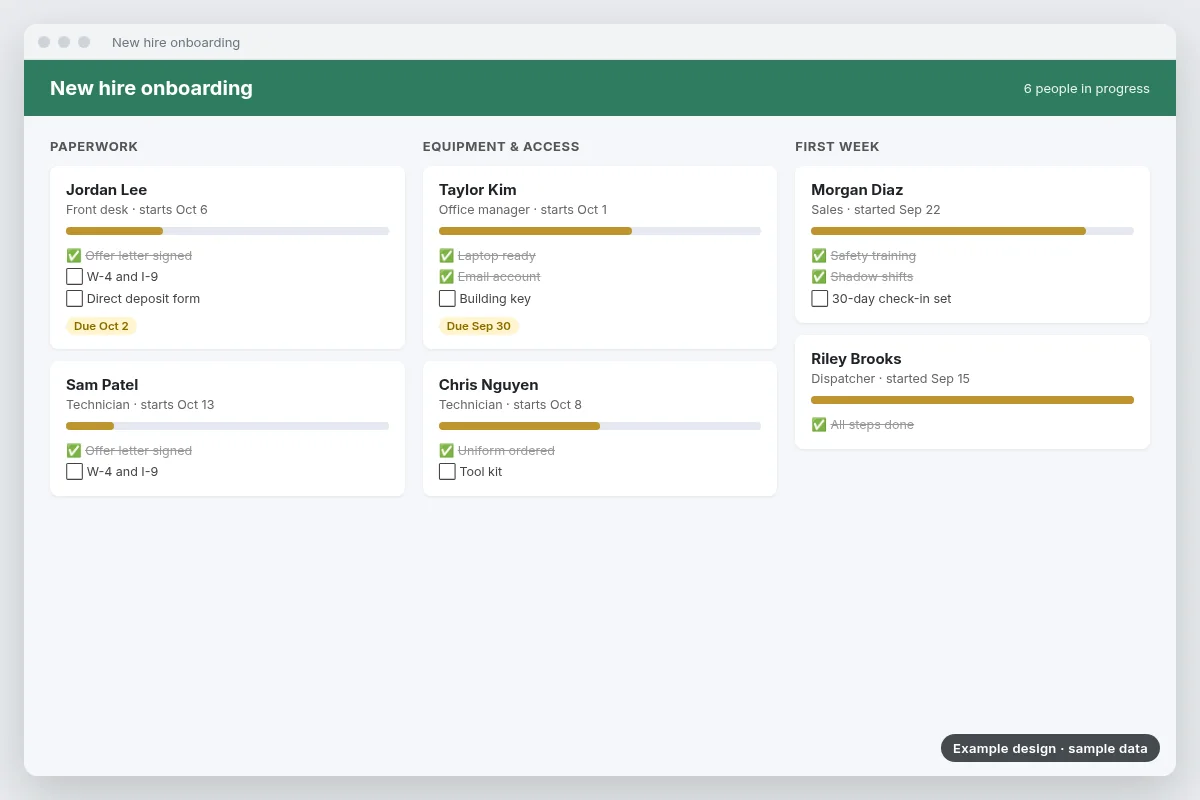Image resolution: width=1200 pixels, height=800 pixels.
Task: Click Sam Patel's progress bar
Action: point(227,426)
